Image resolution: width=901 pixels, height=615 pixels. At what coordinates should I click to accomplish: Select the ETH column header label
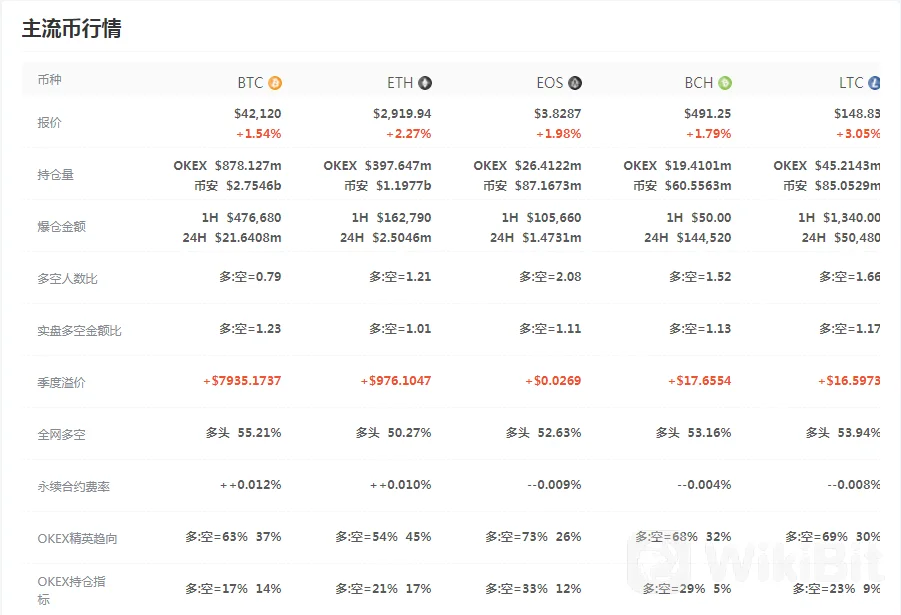[x=400, y=83]
